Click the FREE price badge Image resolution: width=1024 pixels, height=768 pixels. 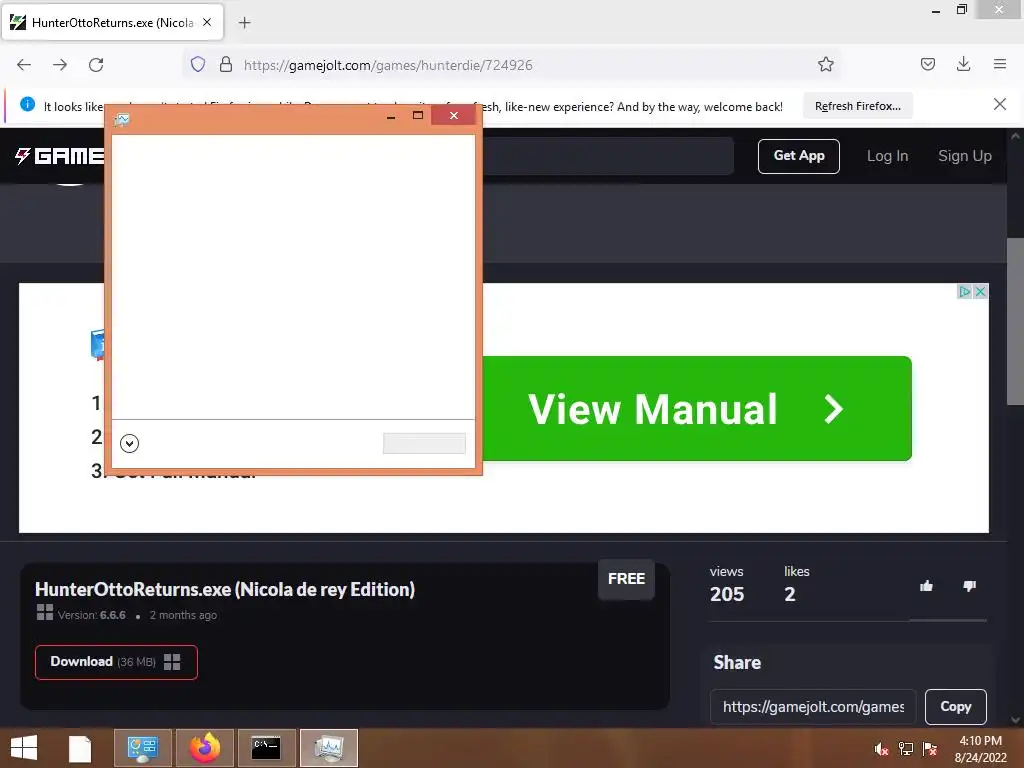point(626,579)
